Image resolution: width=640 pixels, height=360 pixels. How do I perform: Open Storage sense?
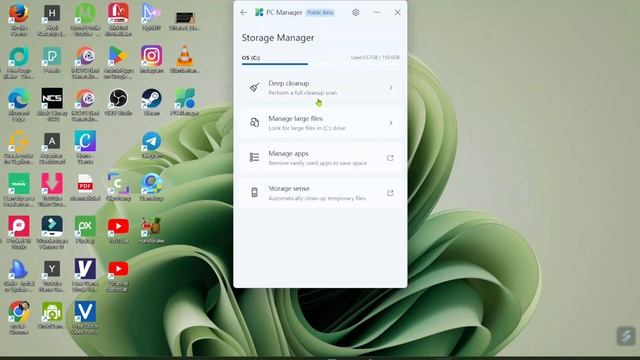(x=320, y=193)
